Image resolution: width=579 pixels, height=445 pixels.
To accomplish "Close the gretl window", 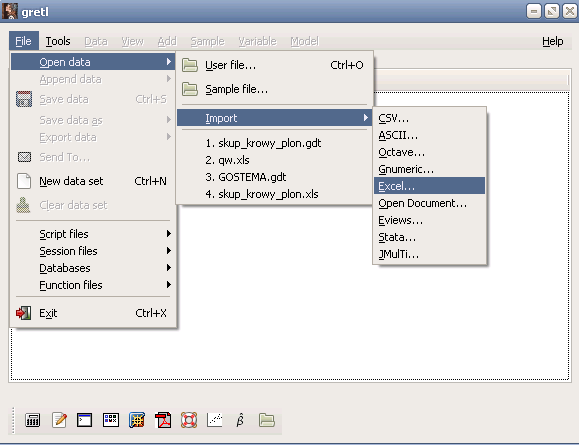I will coord(570,11).
